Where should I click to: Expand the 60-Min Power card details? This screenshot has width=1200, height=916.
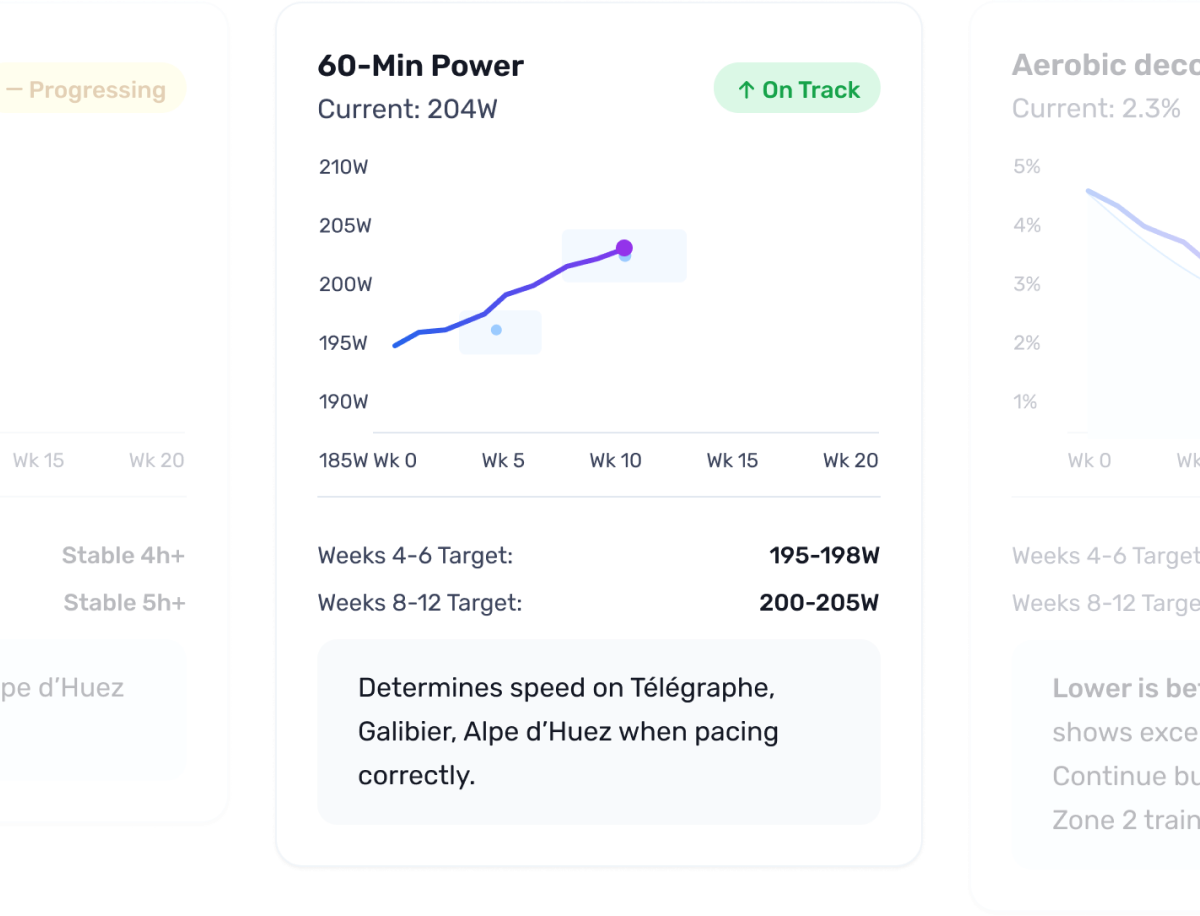coord(598,430)
